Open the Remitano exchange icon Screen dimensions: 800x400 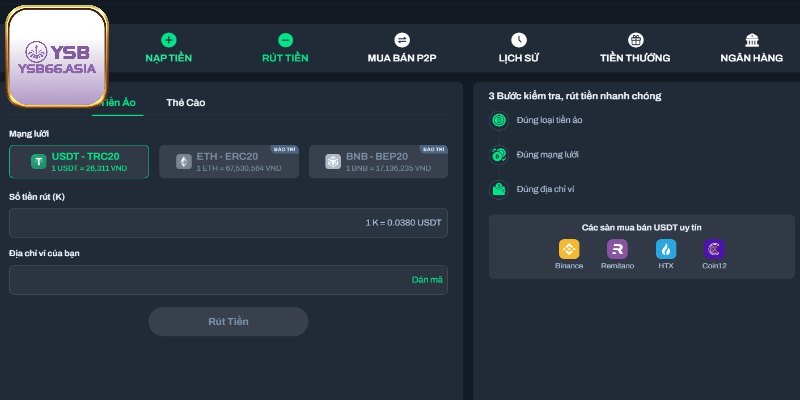click(617, 250)
